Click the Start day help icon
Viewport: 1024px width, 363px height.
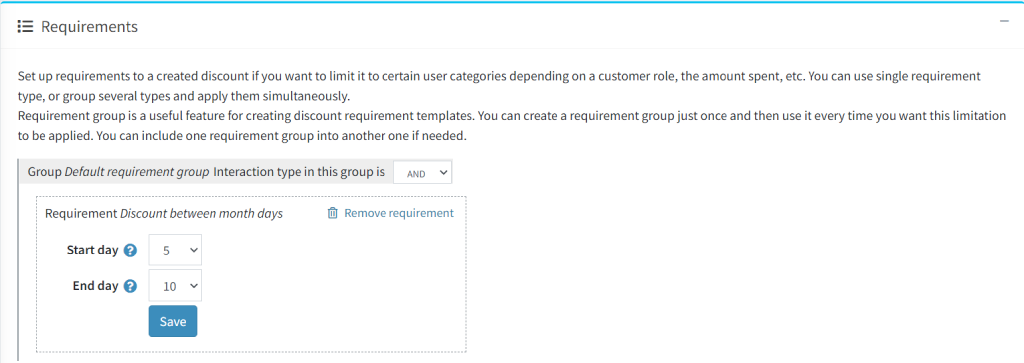(x=131, y=250)
